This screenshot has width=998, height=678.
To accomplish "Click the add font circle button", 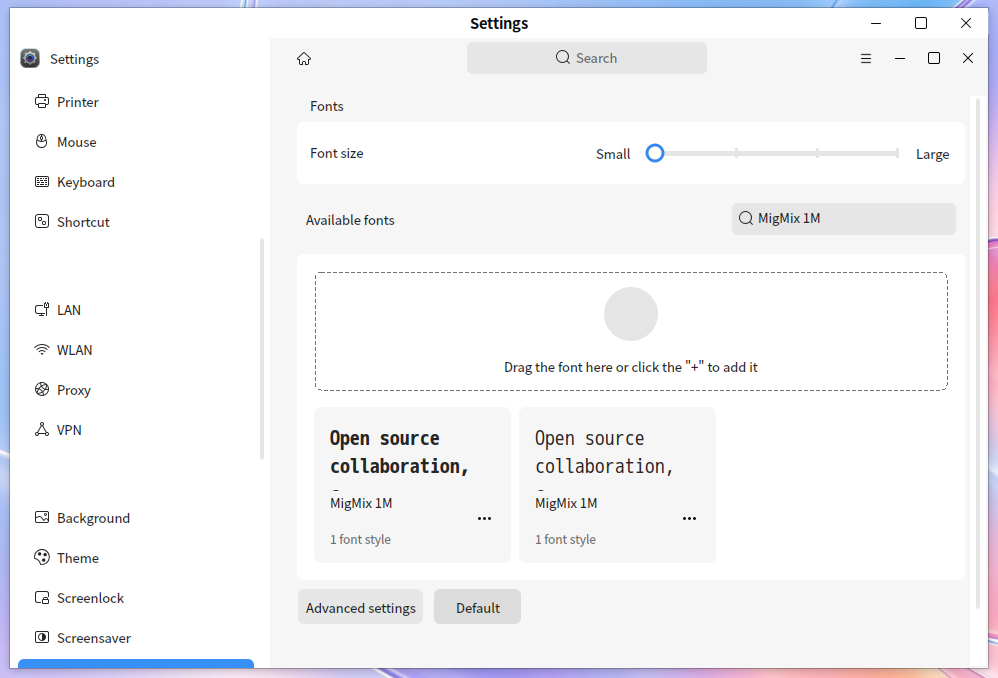I will (631, 314).
